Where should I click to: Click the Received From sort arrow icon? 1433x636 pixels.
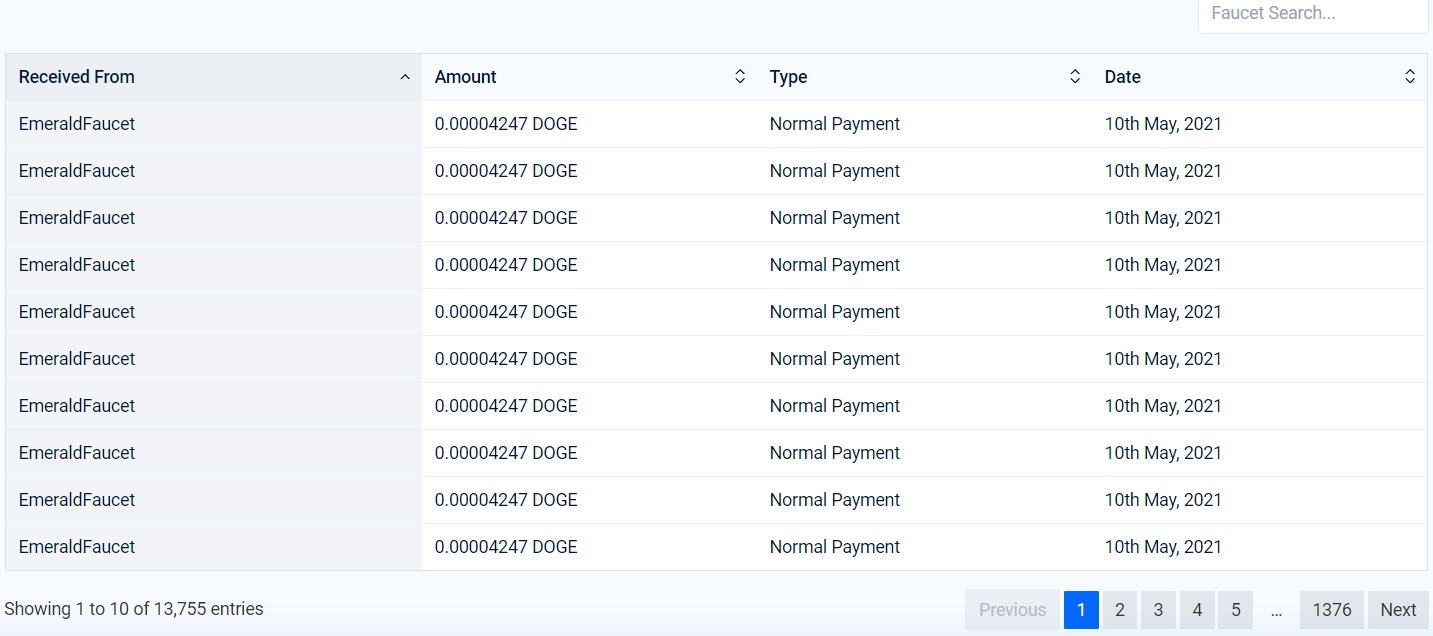coord(405,77)
